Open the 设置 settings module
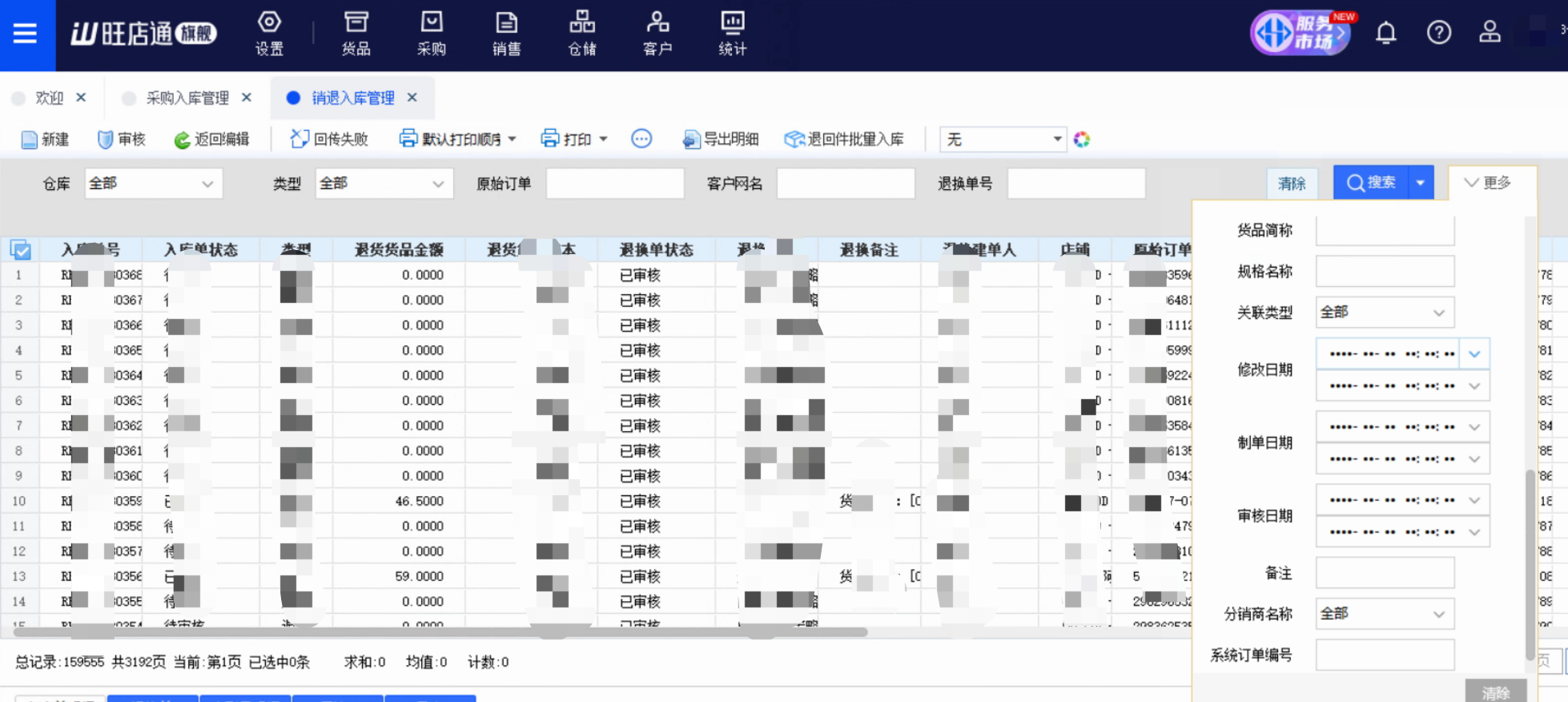 (269, 34)
